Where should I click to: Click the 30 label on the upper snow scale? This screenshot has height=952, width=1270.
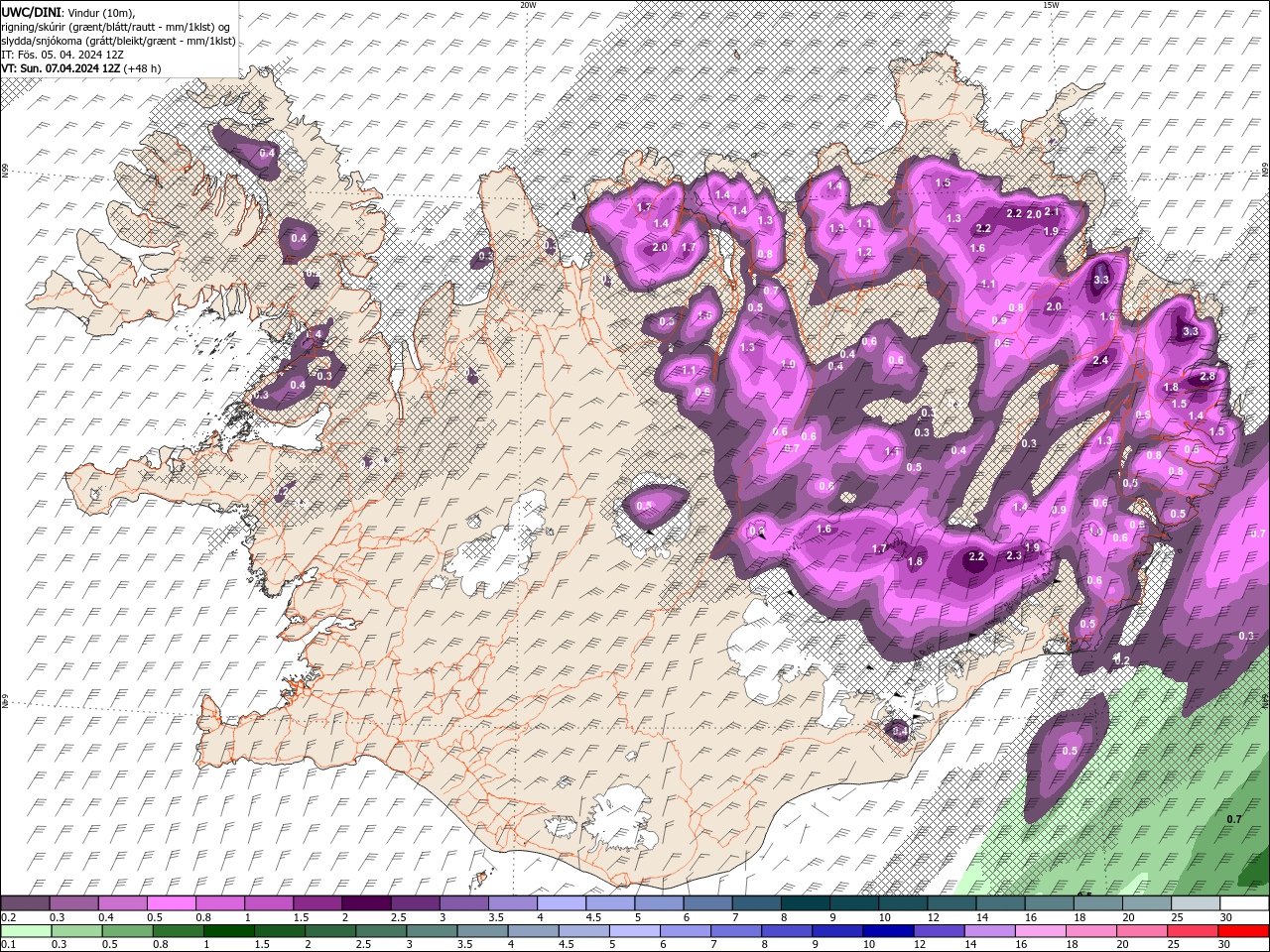click(1225, 917)
